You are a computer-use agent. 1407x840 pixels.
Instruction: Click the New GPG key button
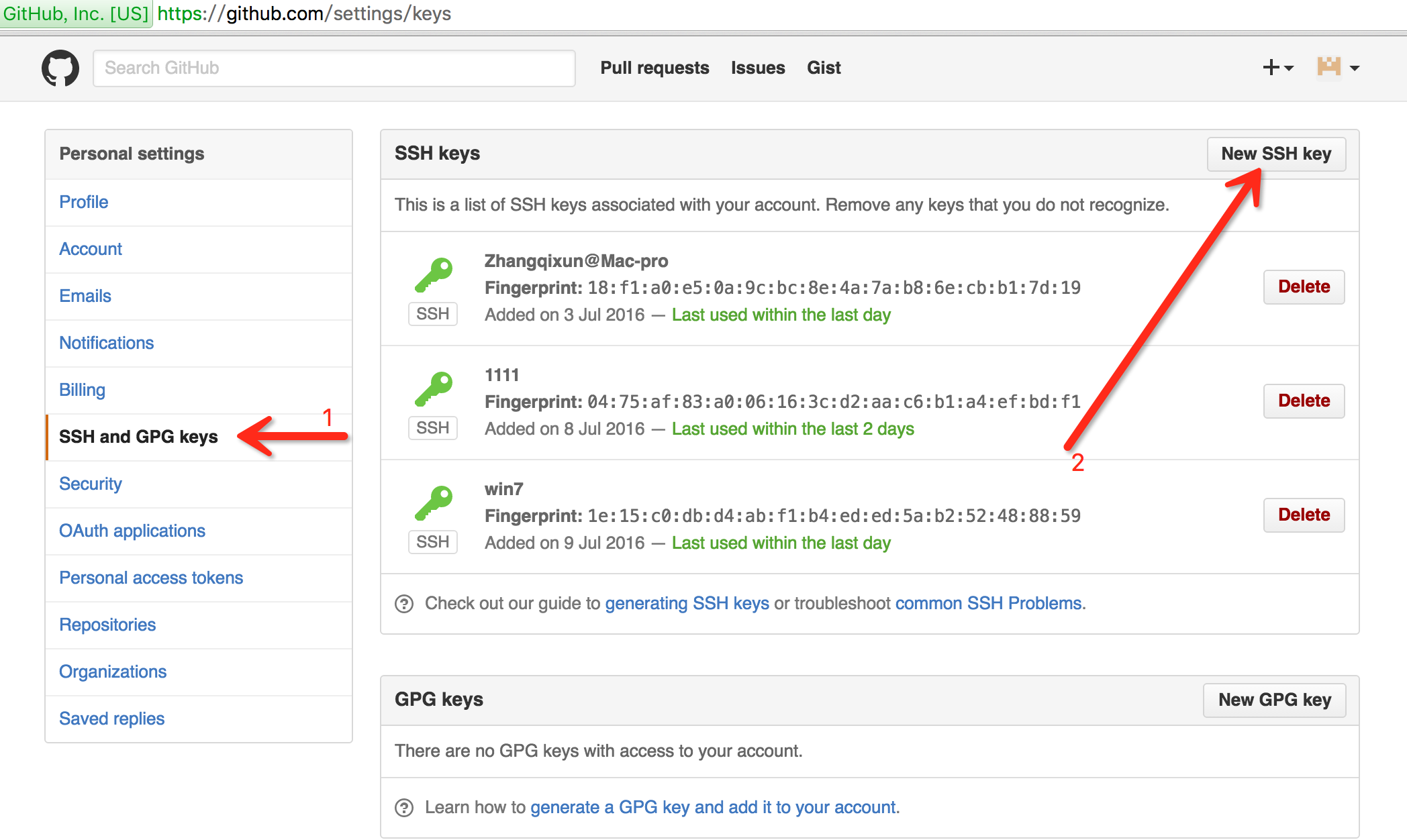coord(1274,700)
